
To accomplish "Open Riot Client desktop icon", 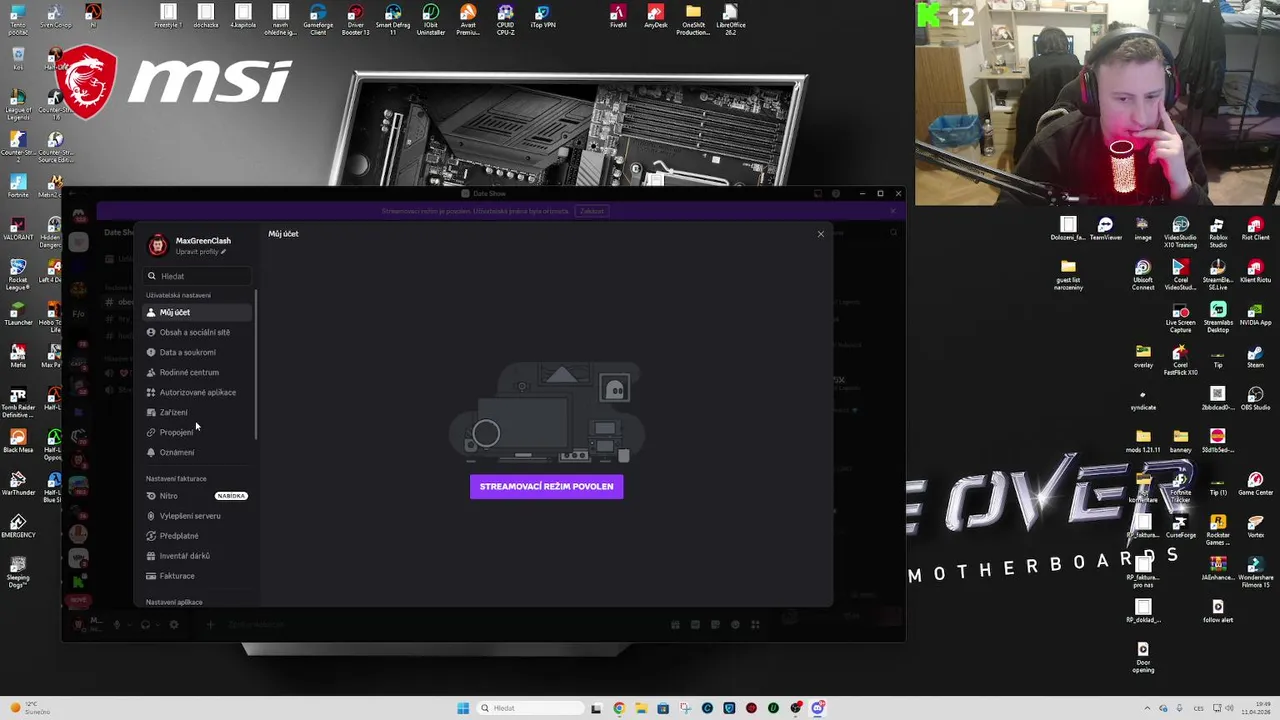I will (x=1255, y=229).
